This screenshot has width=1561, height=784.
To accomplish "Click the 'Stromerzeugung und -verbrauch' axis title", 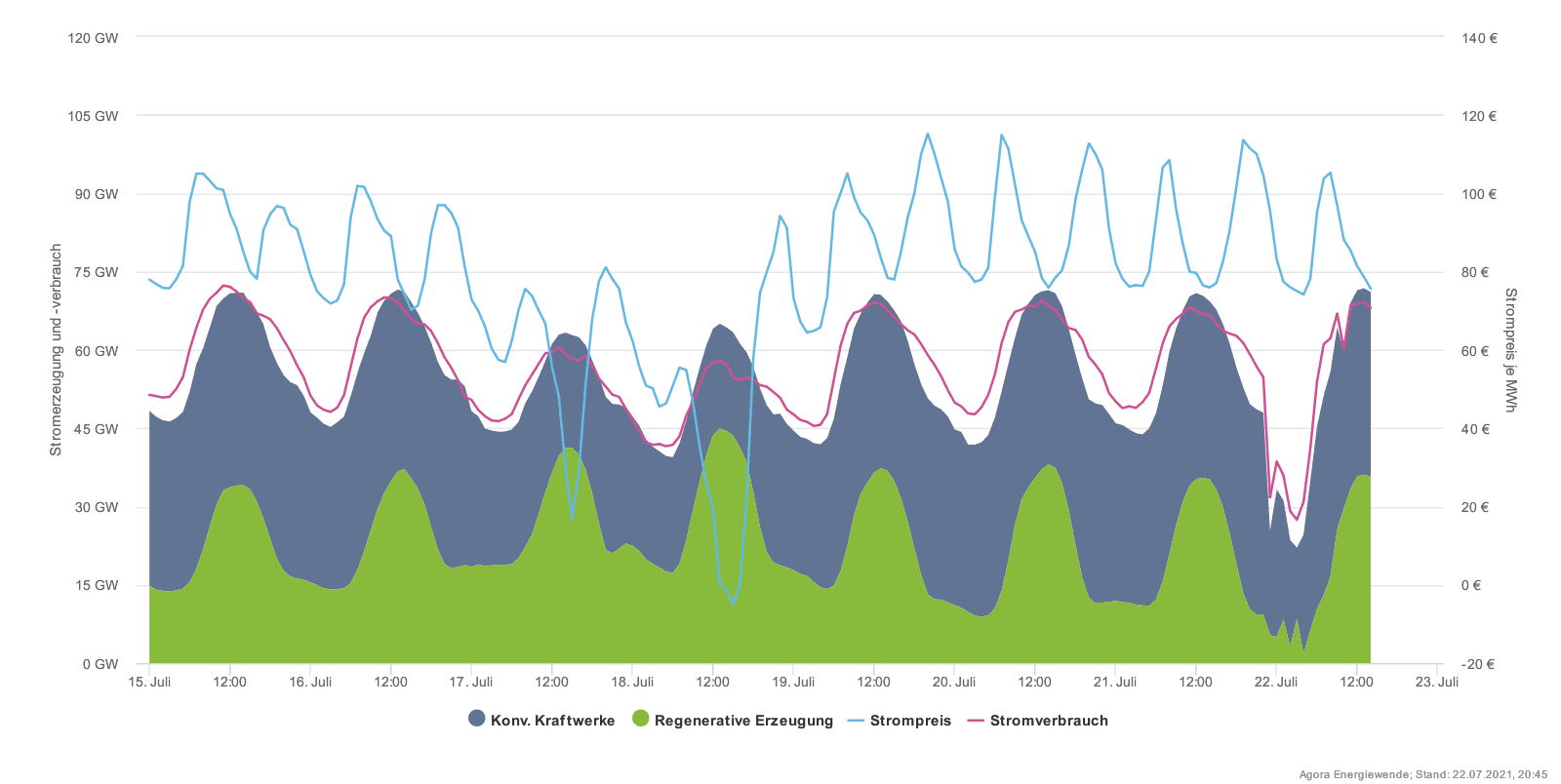I will pyautogui.click(x=56, y=350).
